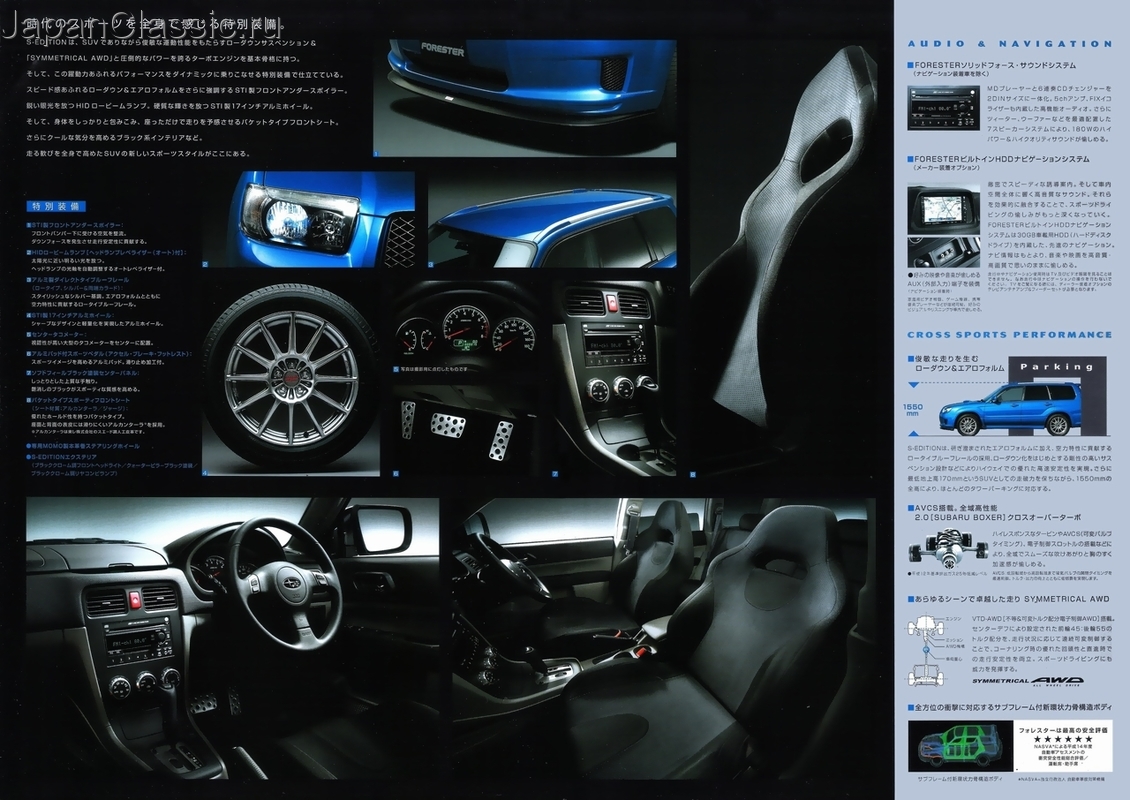Click the 'Parking' label above the car
Image resolution: width=1130 pixels, height=800 pixels.
click(x=1056, y=367)
